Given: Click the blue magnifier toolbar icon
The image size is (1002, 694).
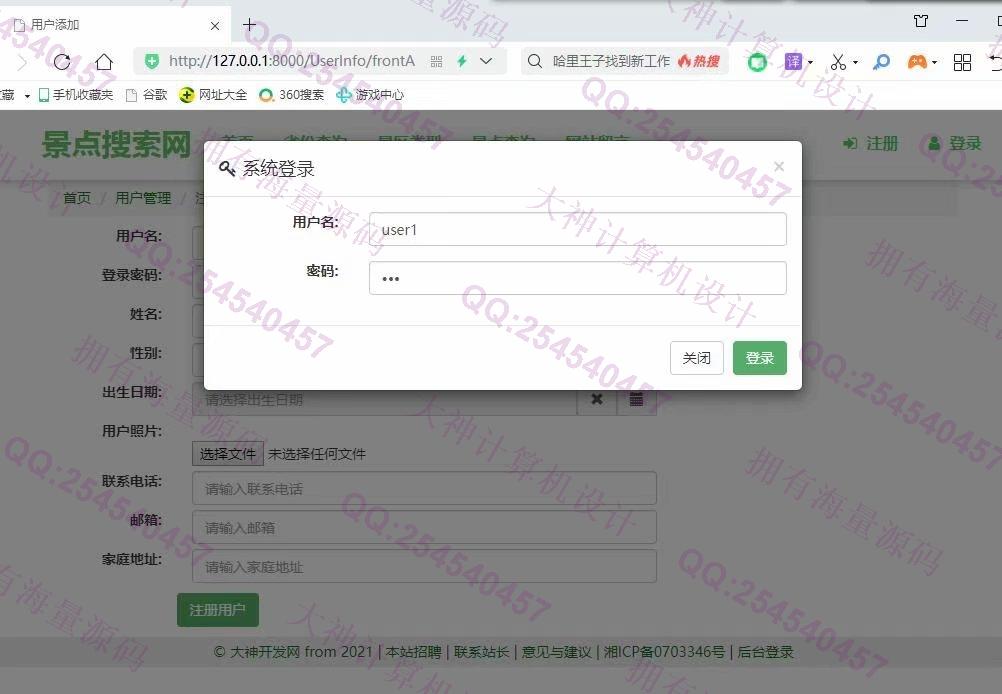Looking at the screenshot, I should click(882, 62).
